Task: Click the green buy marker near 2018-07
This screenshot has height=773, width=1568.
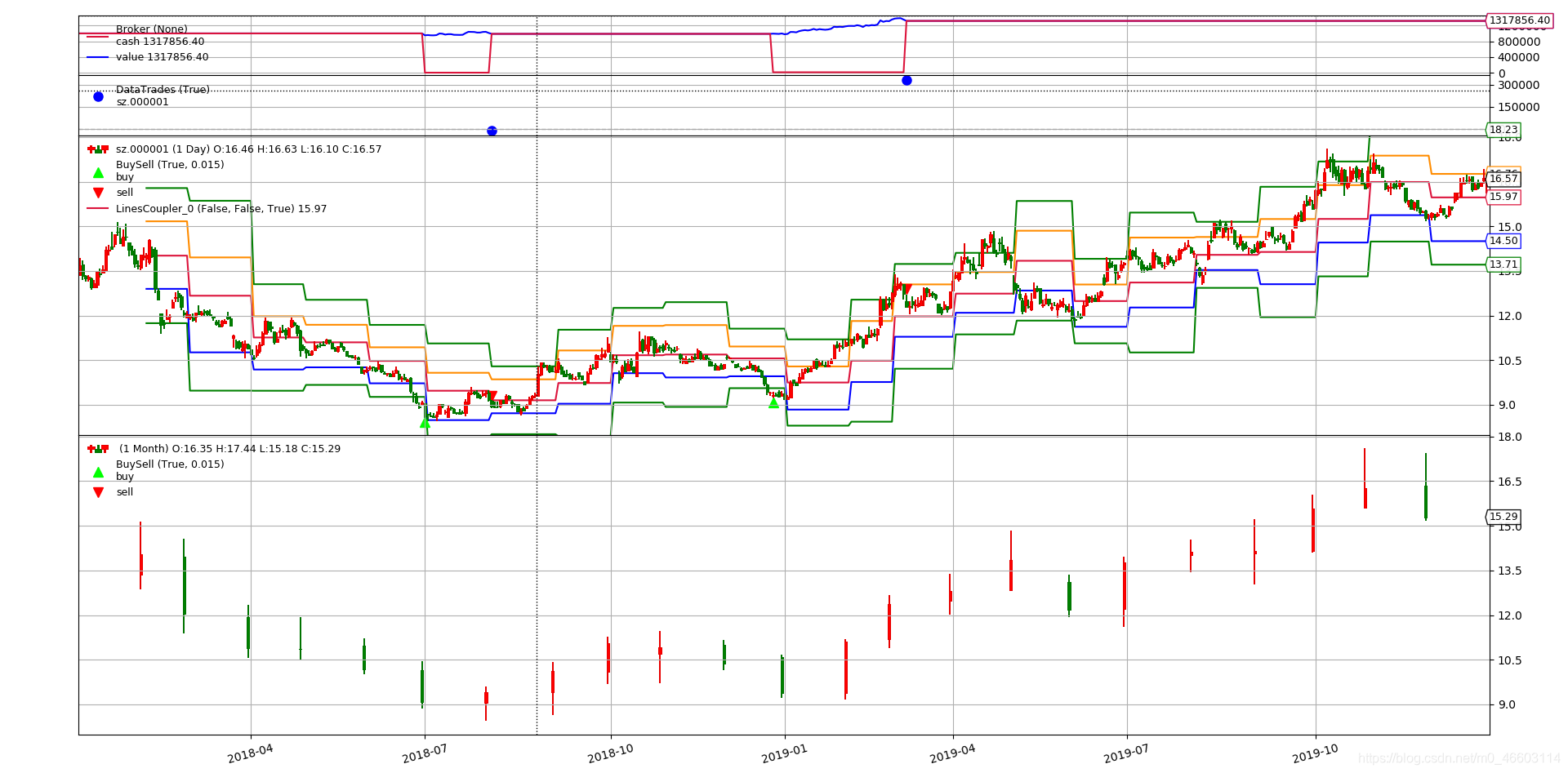Action: click(x=425, y=423)
